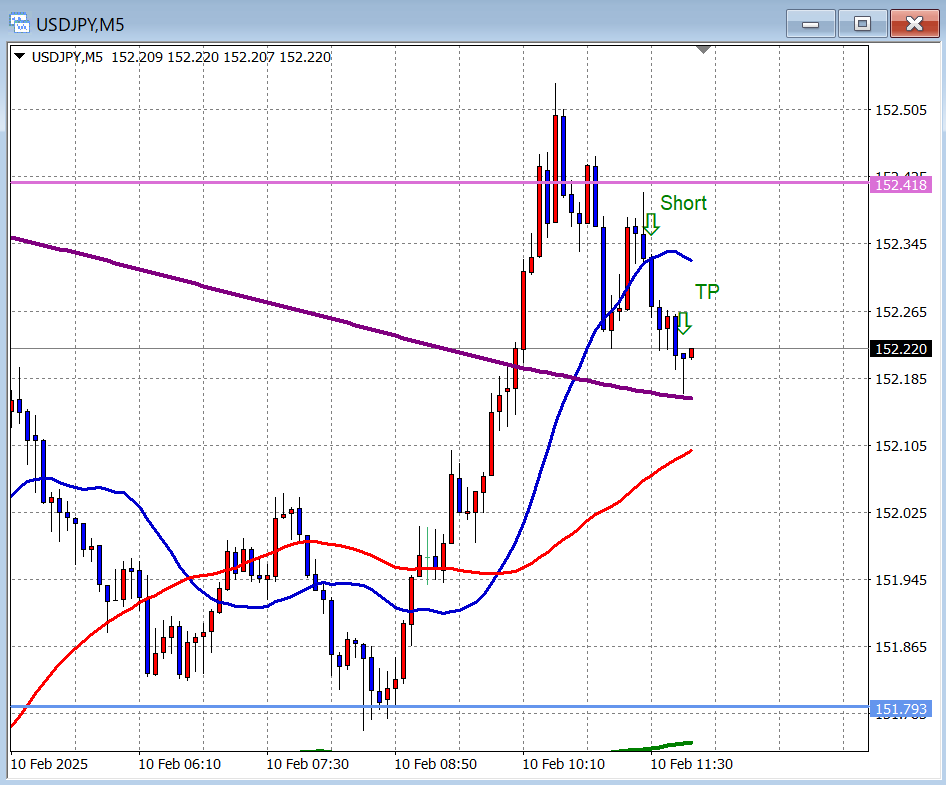Screen dimensions: 946x785
Task: Select the "Short" text label
Action: (x=683, y=203)
